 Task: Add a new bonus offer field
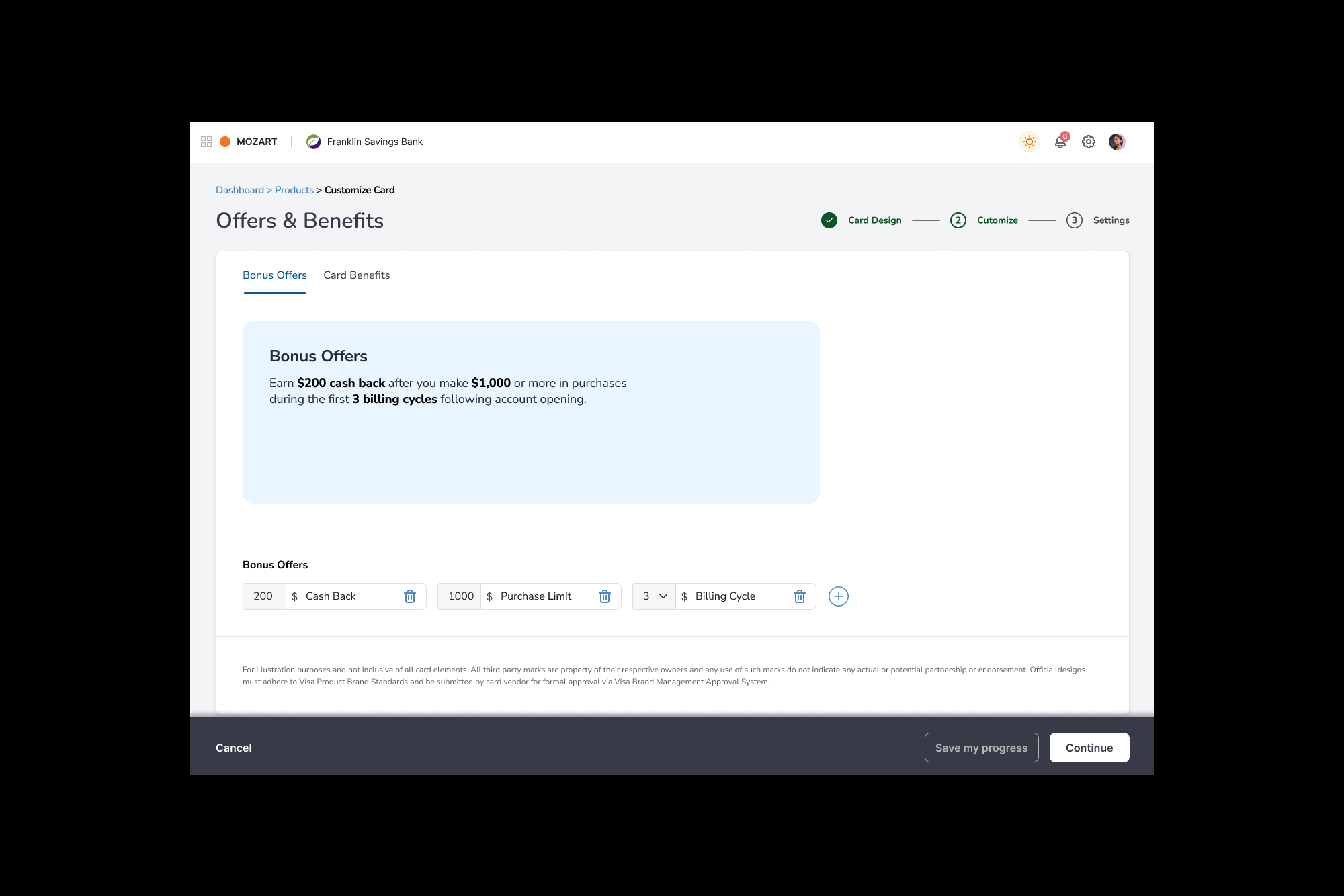tap(838, 596)
